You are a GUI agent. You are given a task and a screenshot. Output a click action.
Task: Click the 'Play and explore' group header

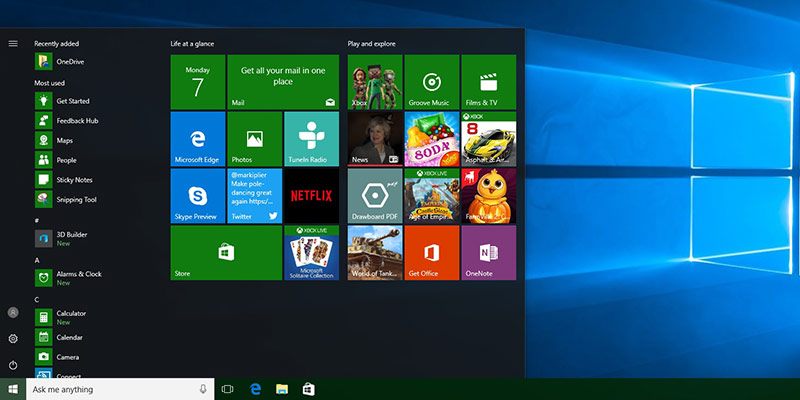371,44
